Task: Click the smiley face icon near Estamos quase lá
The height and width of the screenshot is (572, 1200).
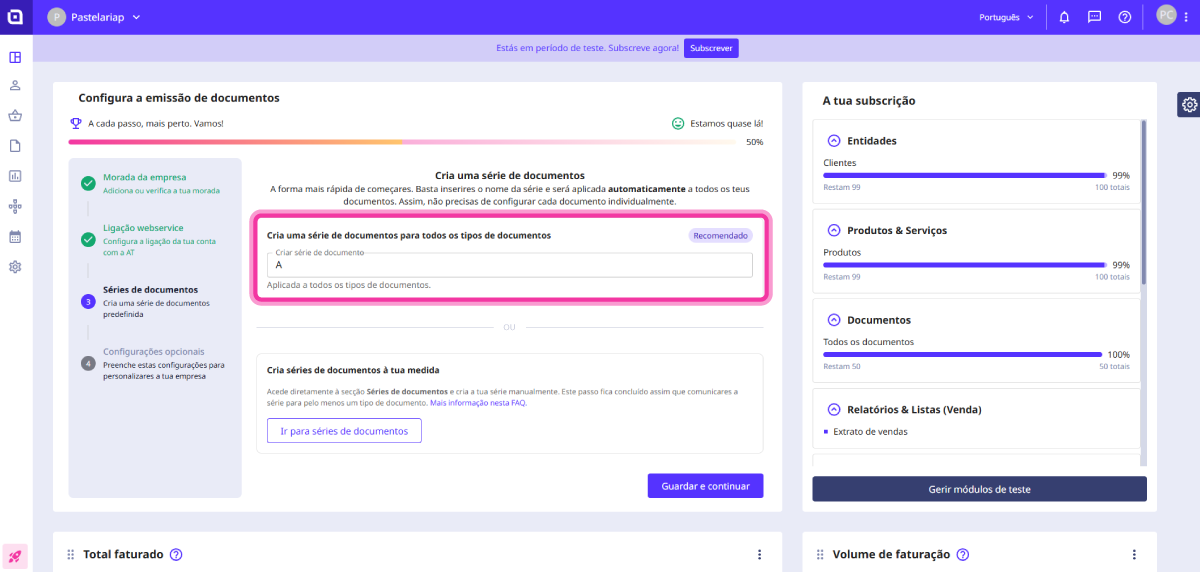Action: (x=678, y=124)
